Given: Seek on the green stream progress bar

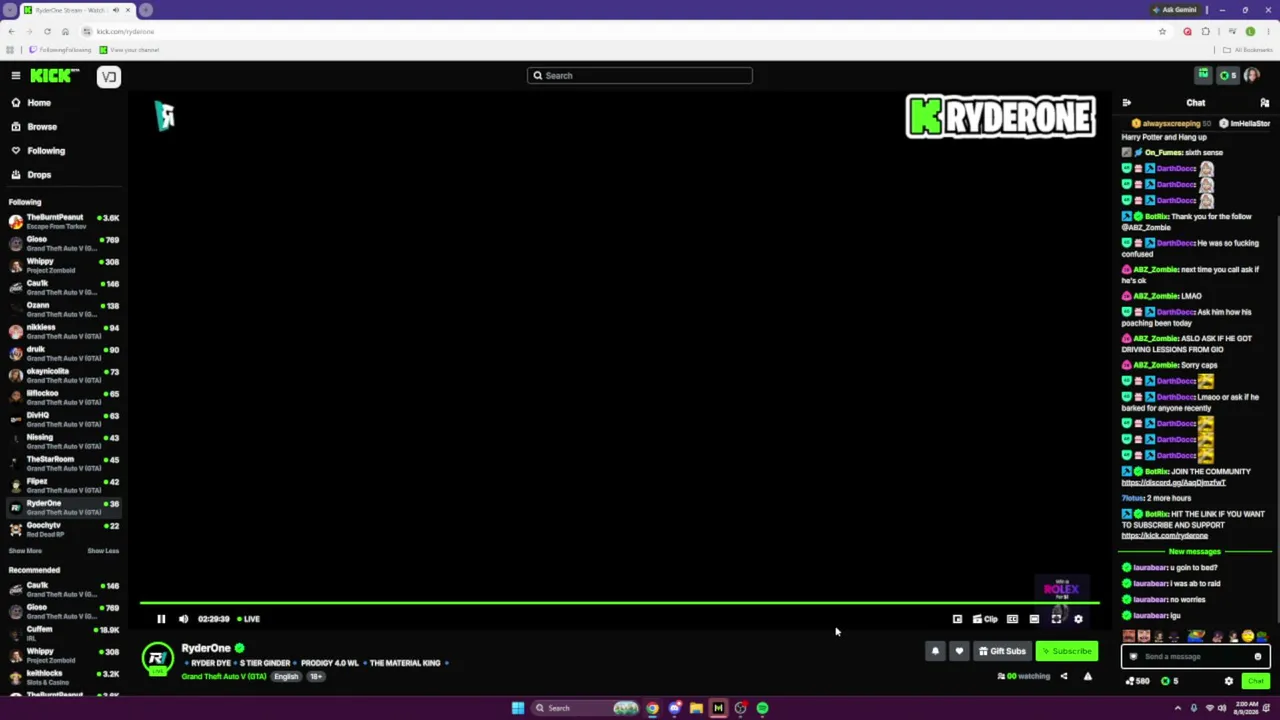Looking at the screenshot, I should (x=620, y=603).
